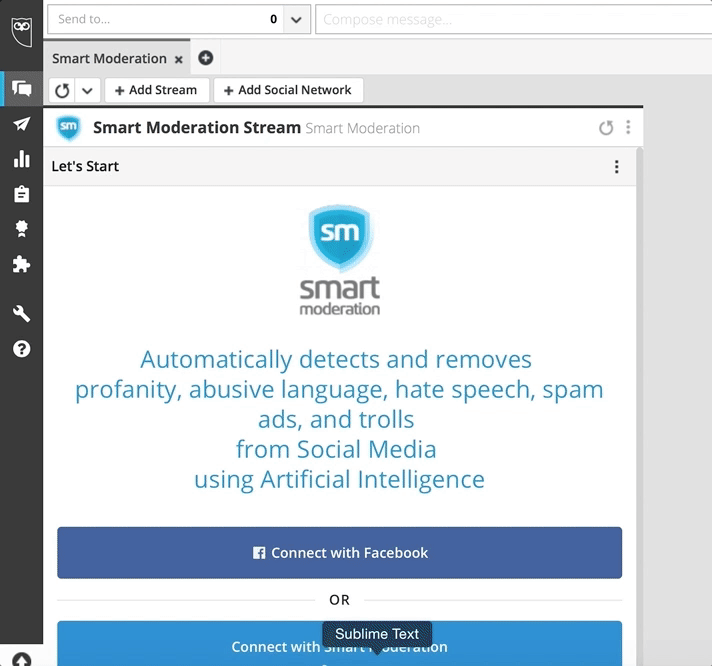
Task: Open Campaigns ribbon badge icon
Action: pyautogui.click(x=21, y=228)
